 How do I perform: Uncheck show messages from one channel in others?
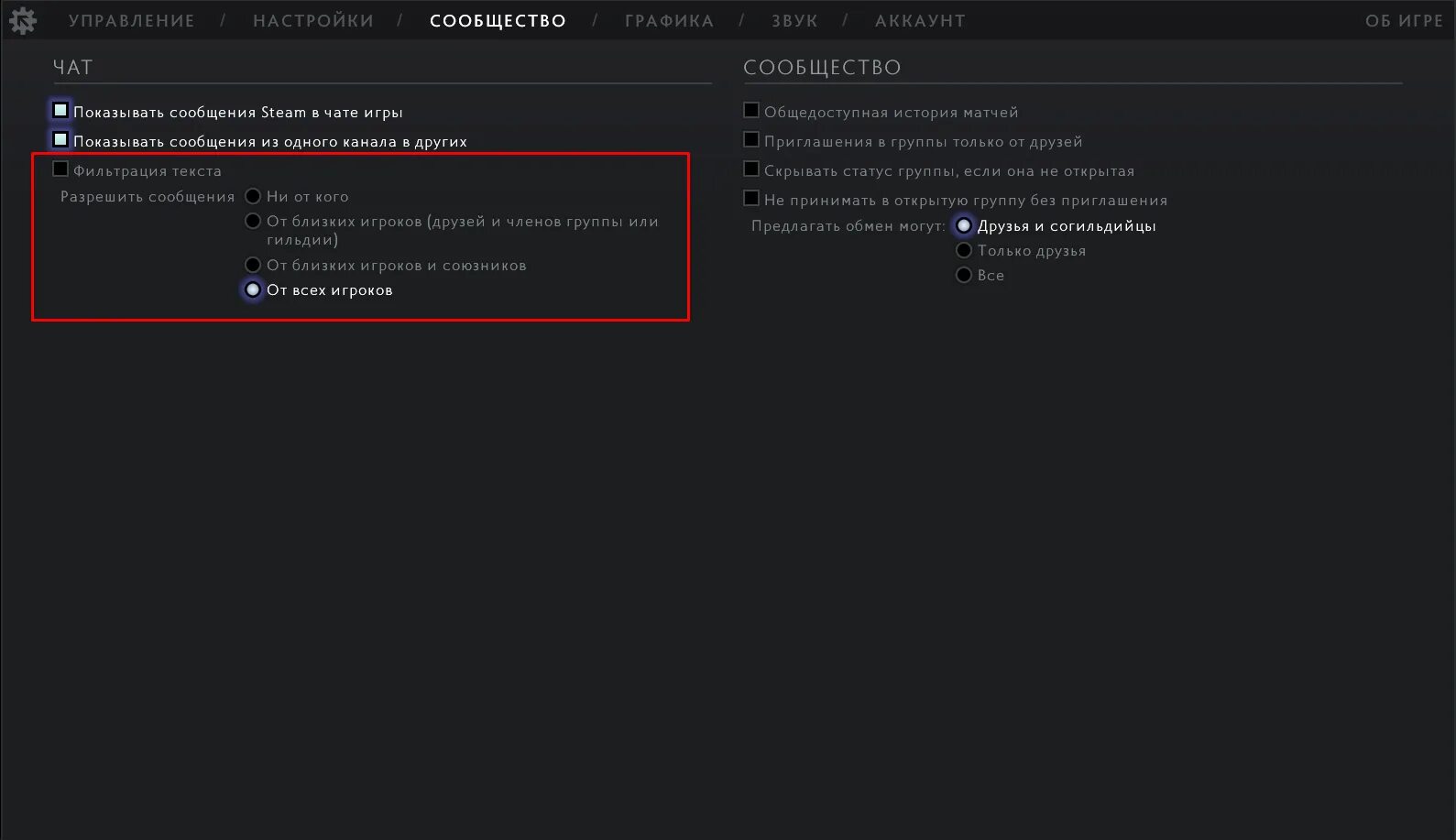(x=60, y=140)
